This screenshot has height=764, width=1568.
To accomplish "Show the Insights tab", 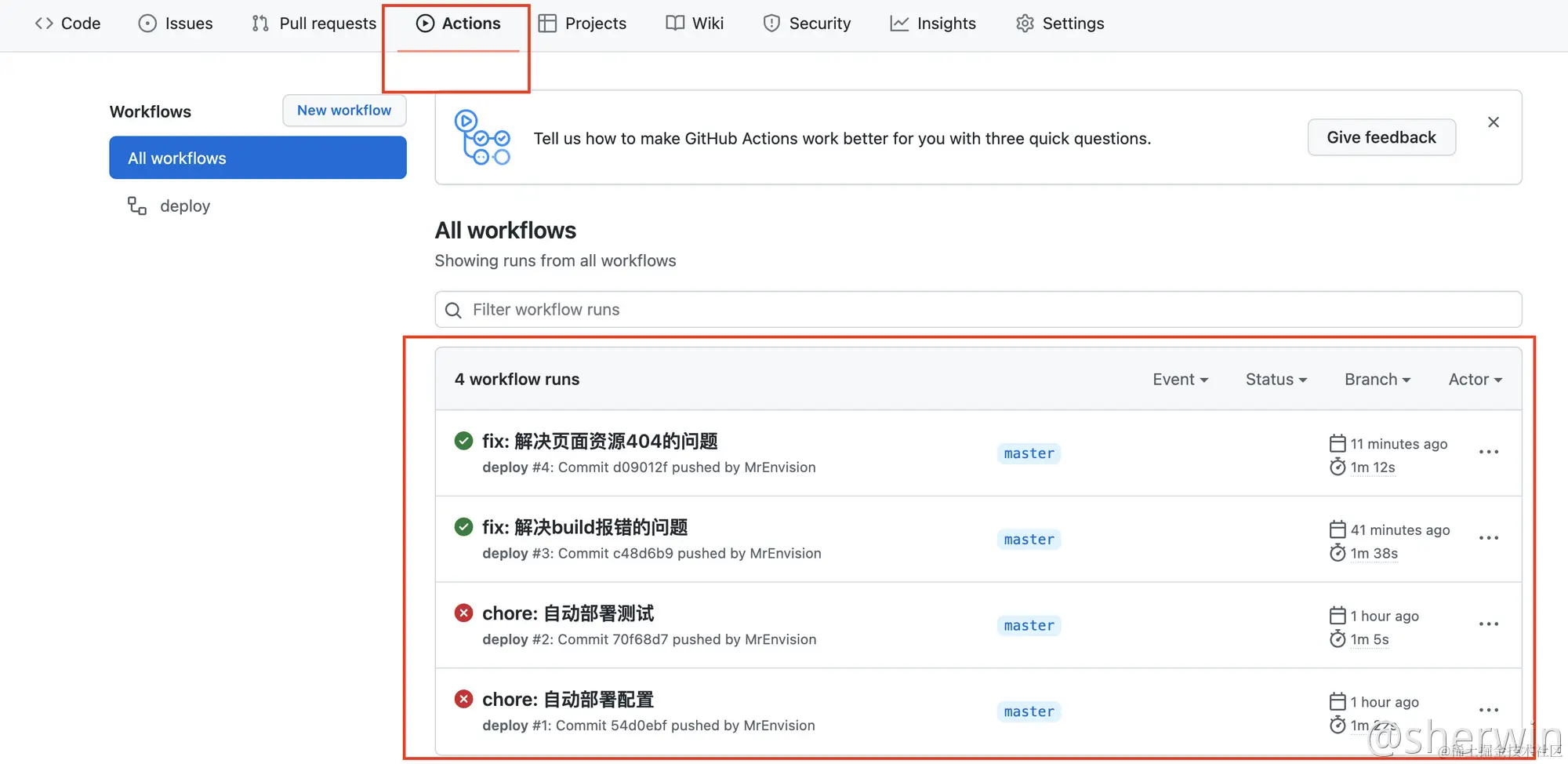I will [933, 24].
